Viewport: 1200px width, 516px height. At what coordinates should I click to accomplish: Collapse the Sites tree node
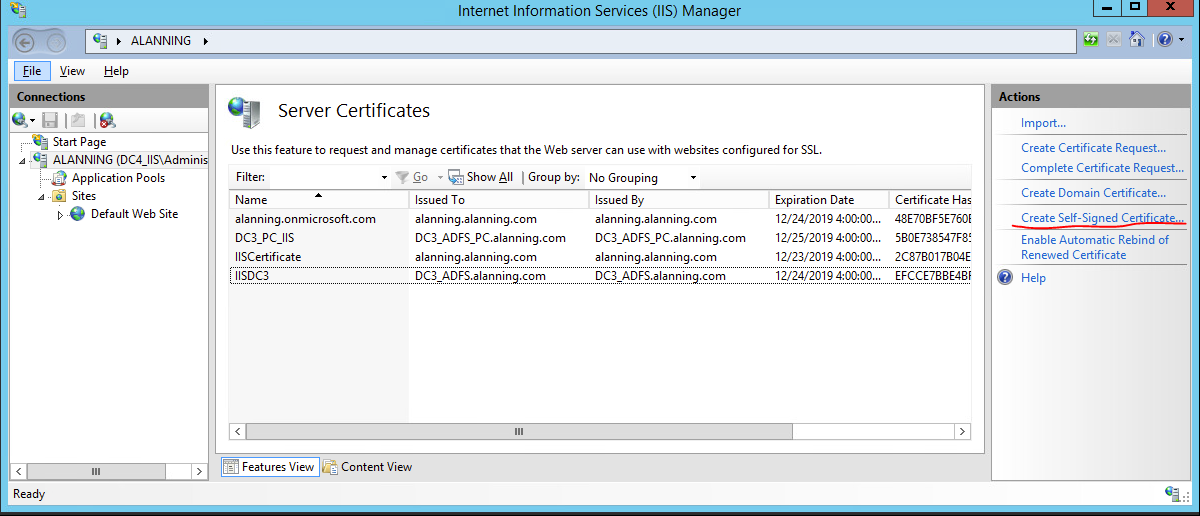pos(42,196)
